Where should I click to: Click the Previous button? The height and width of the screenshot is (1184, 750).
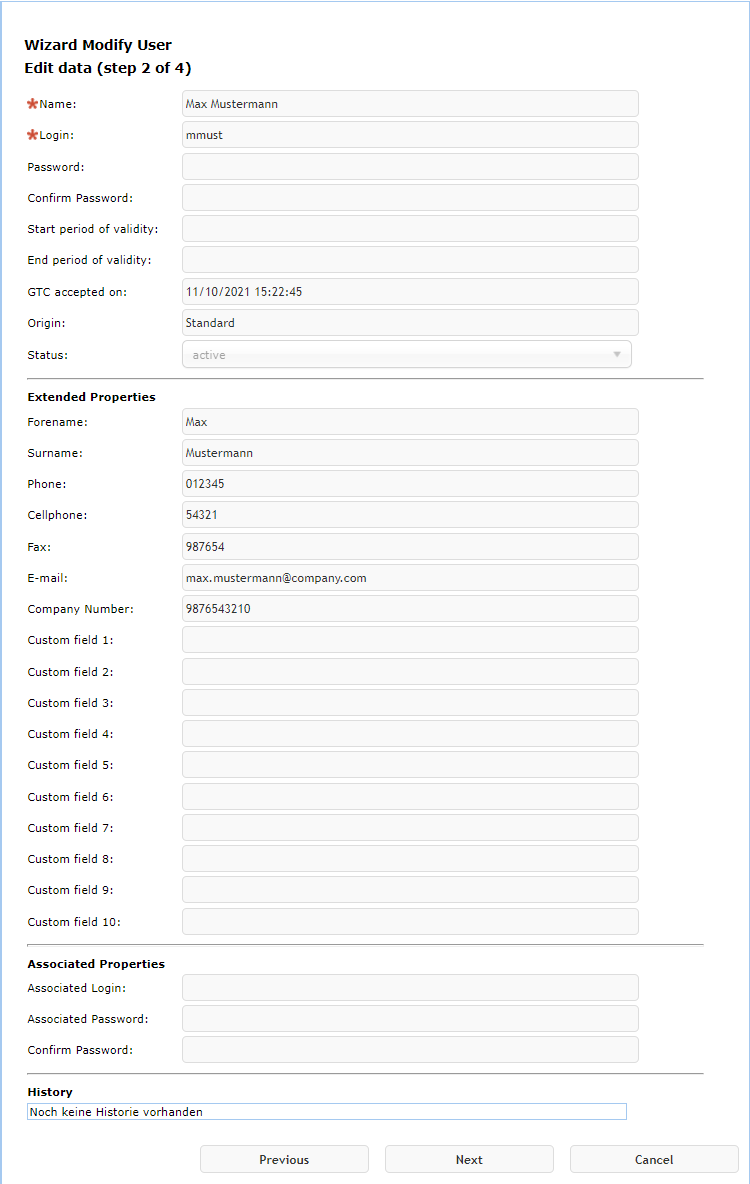(x=284, y=1160)
